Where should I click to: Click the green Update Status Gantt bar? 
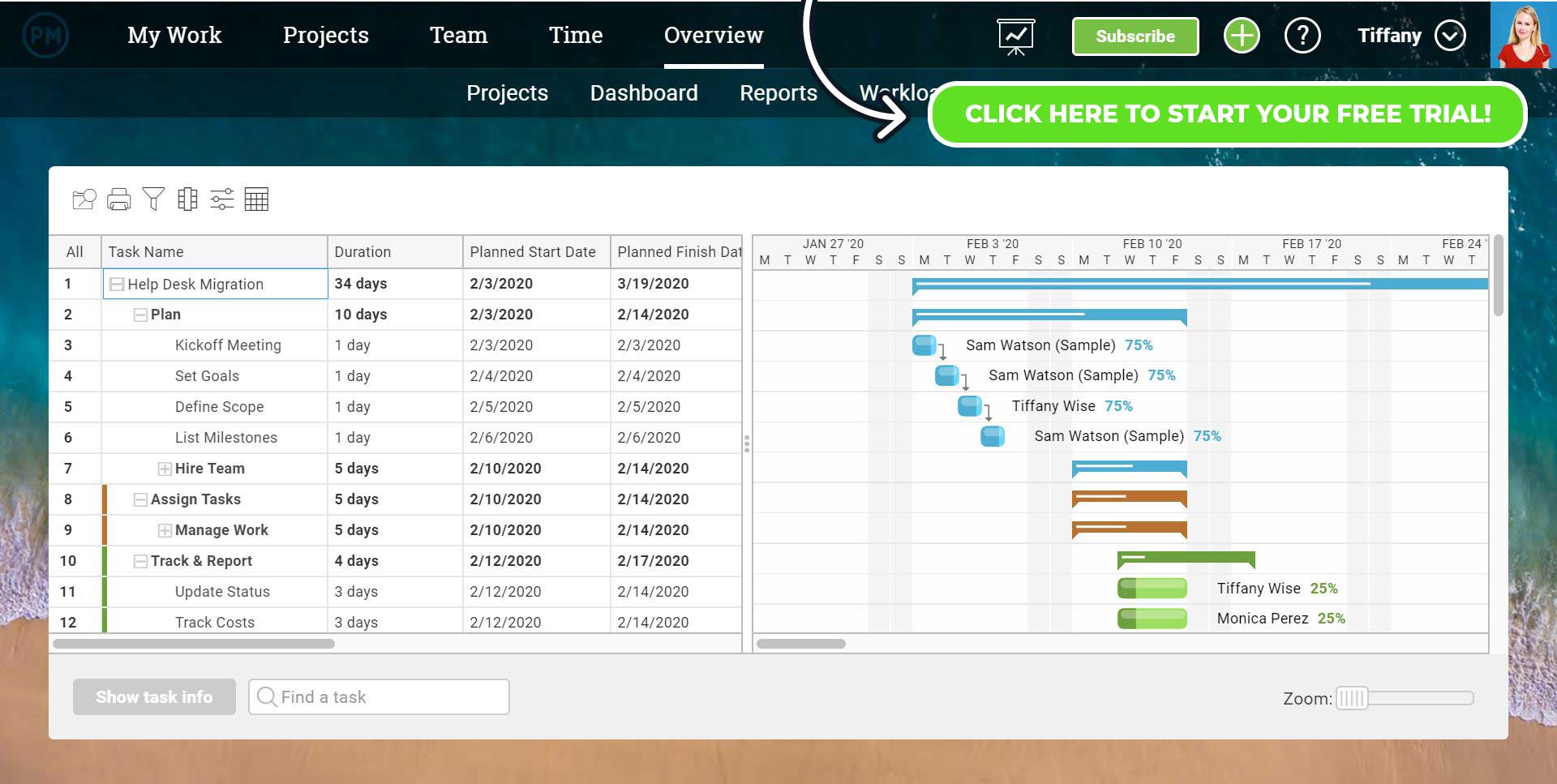[1152, 589]
